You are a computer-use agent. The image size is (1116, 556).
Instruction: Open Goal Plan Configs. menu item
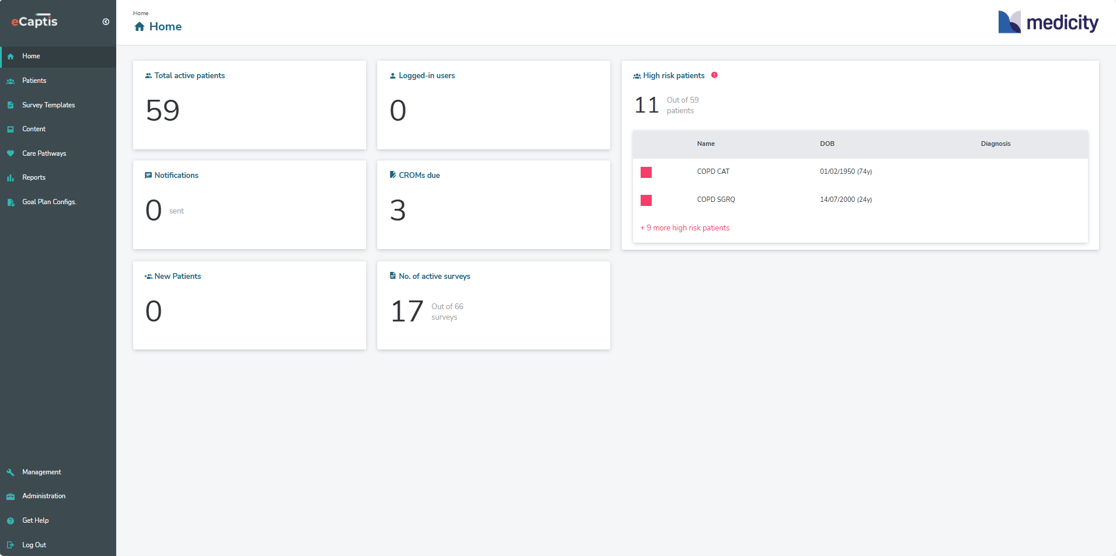pos(49,202)
